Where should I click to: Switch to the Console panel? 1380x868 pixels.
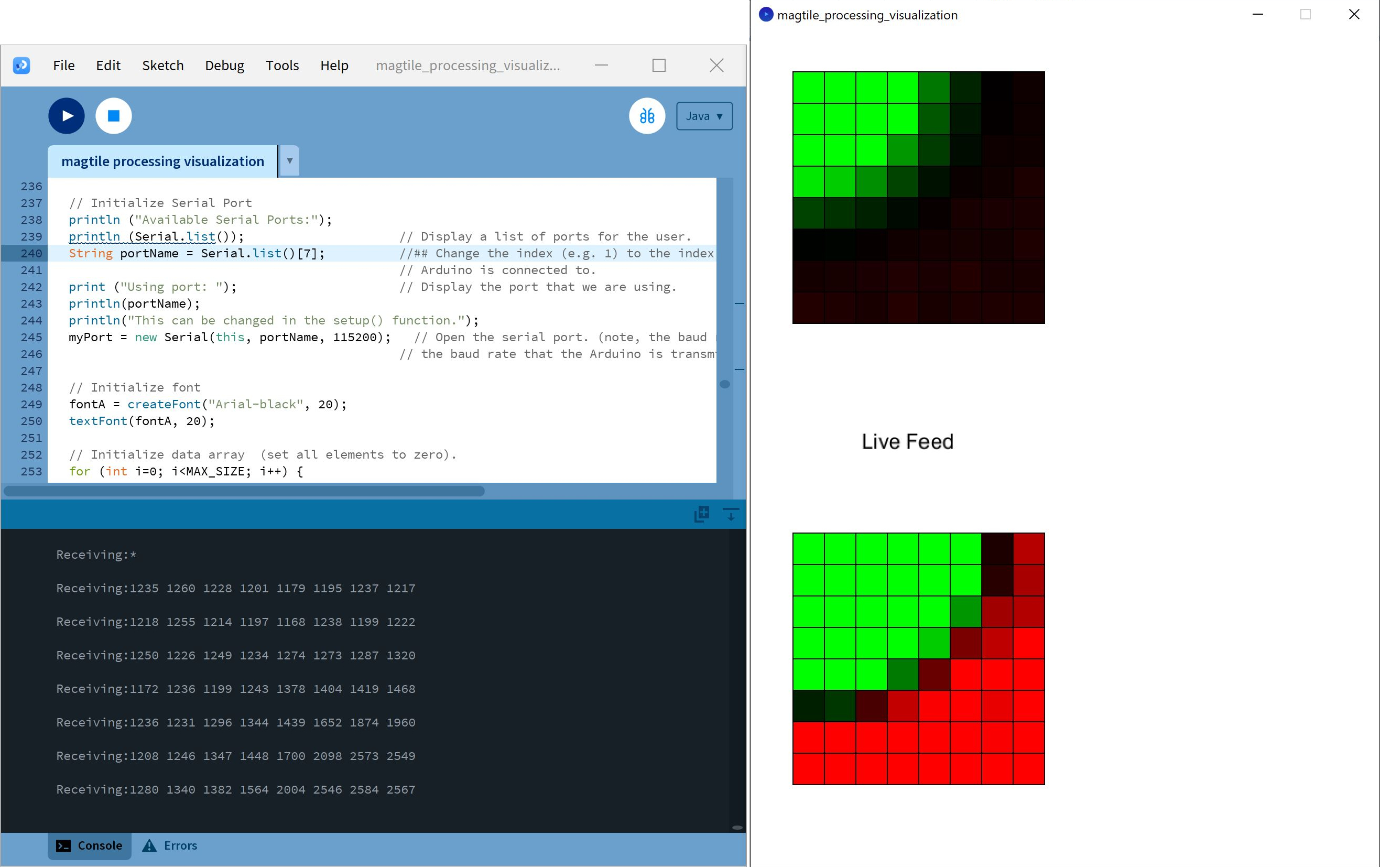(90, 845)
